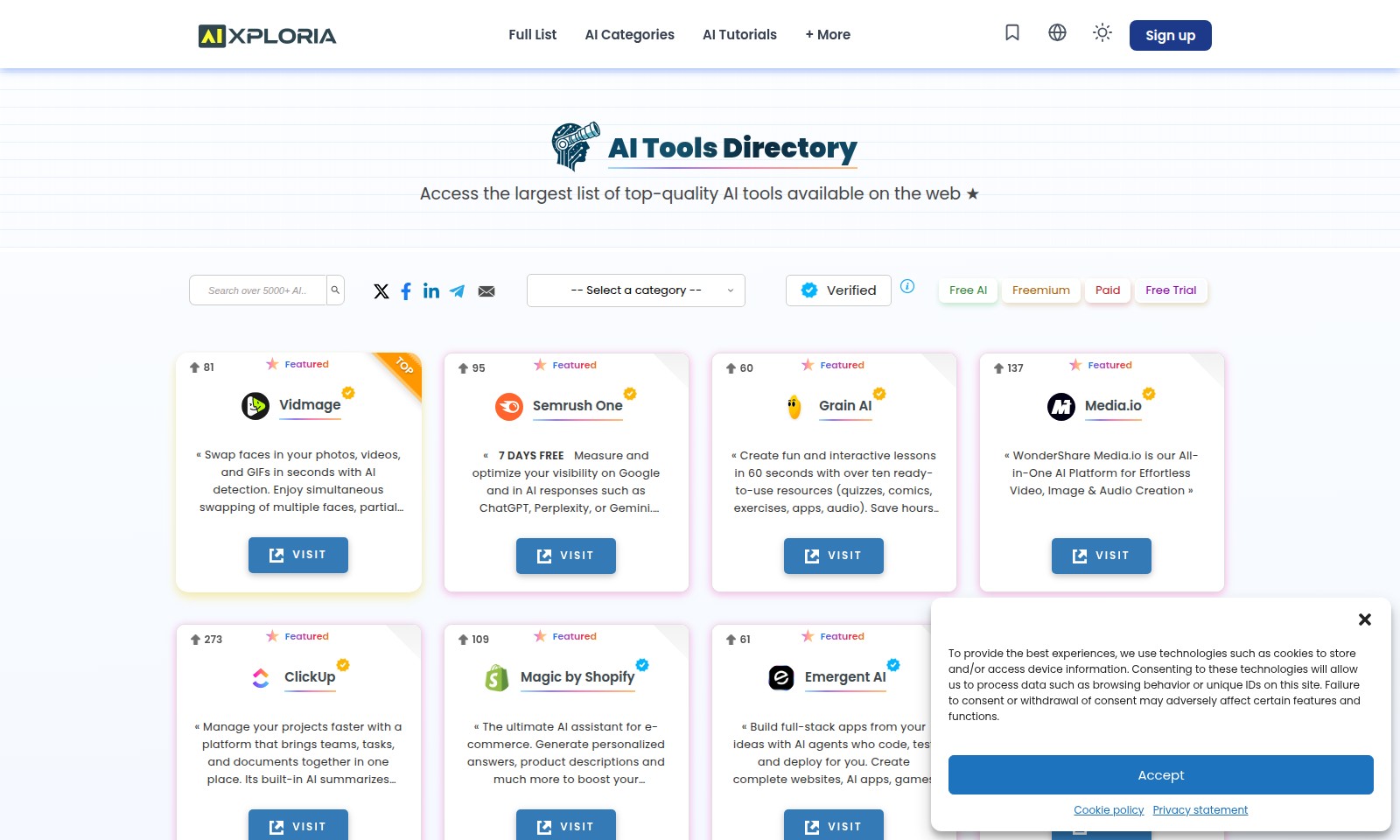
Task: Open the Verified info icon
Action: click(x=907, y=286)
